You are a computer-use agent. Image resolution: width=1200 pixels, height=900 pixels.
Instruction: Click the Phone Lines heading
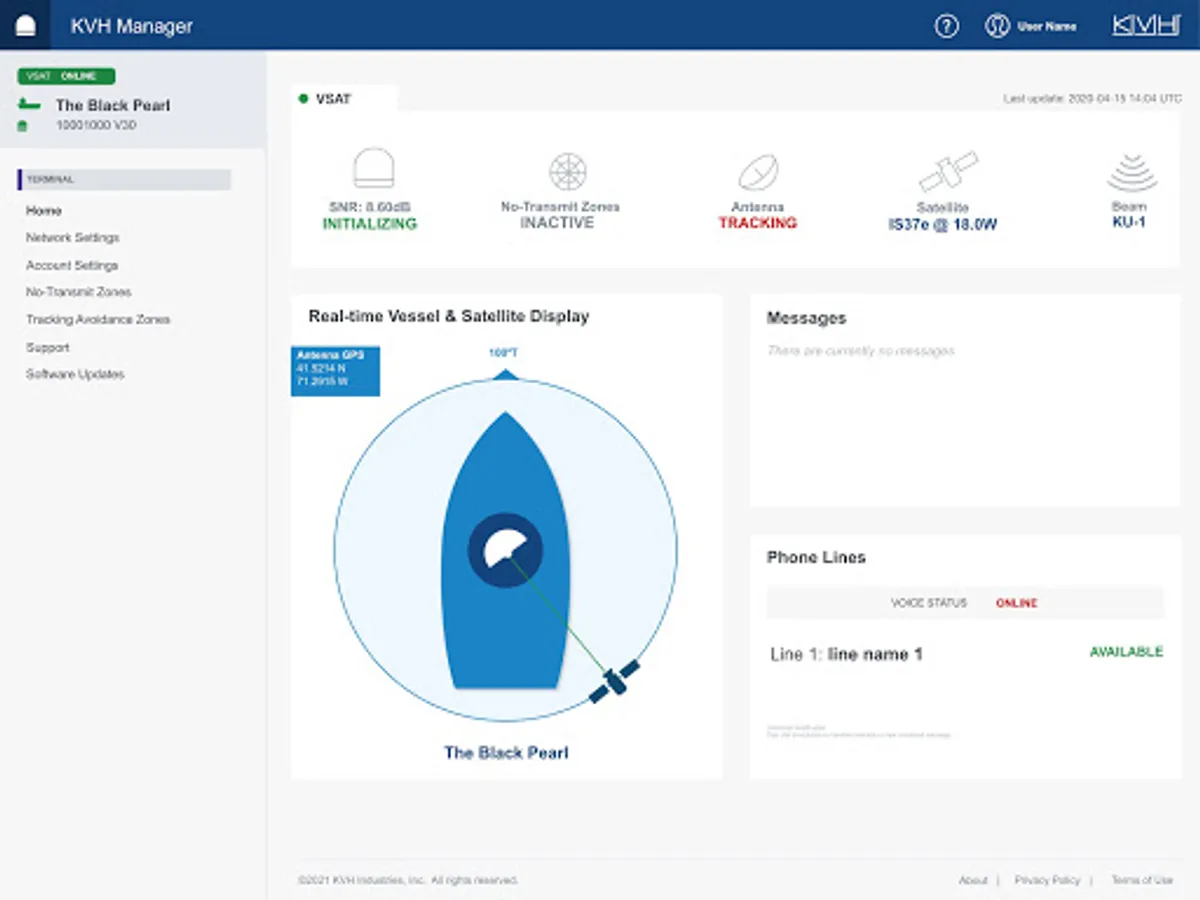click(816, 557)
